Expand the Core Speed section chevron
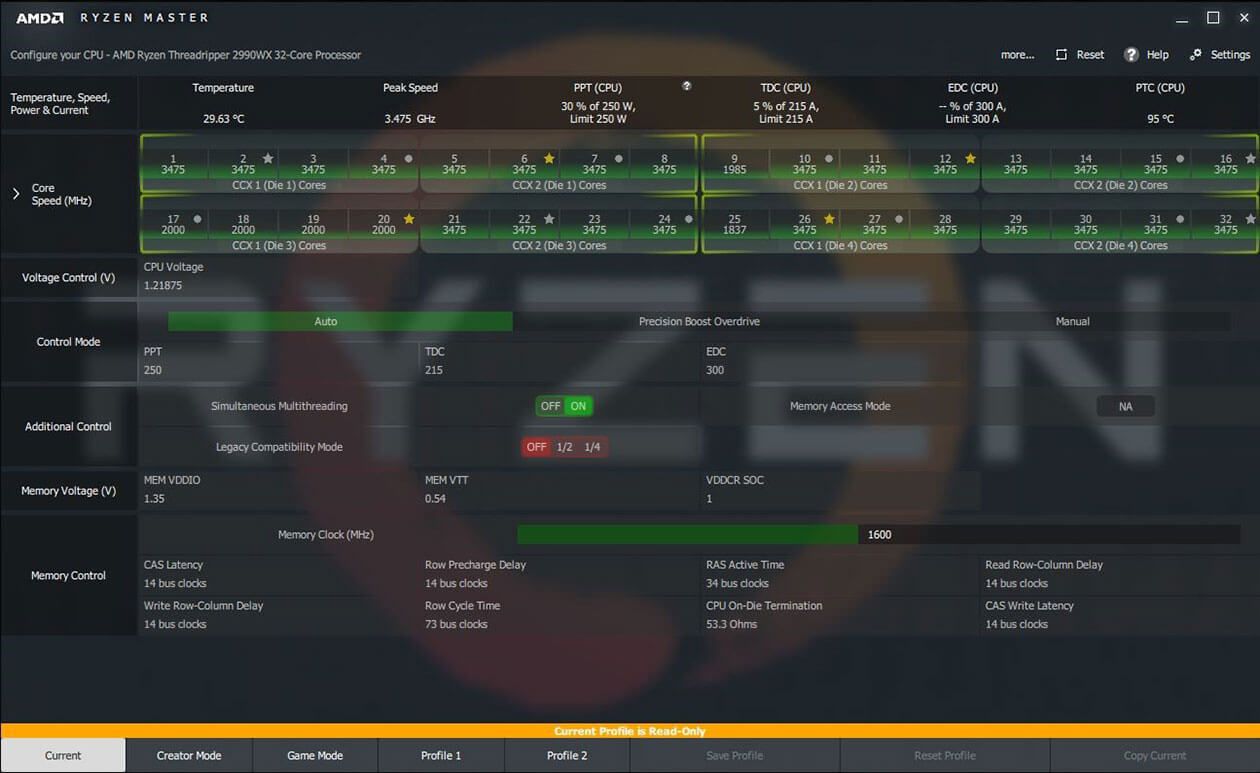Viewport: 1260px width, 773px height. [16, 193]
